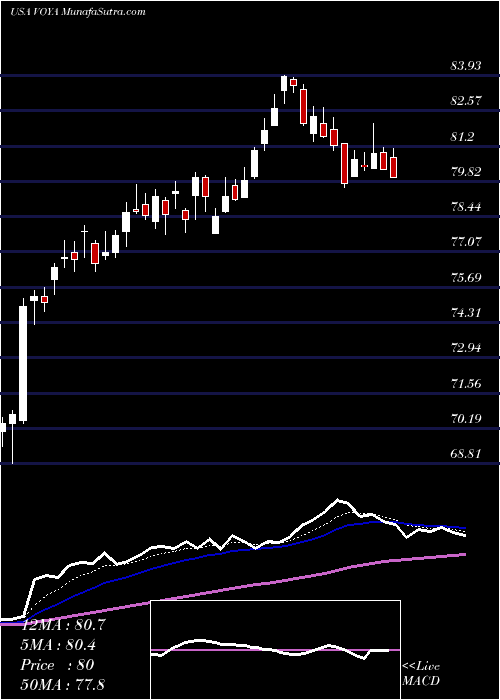This screenshot has height=700, width=500.
Task: Click the '5MA : 80.4' readout
Action: point(58,645)
